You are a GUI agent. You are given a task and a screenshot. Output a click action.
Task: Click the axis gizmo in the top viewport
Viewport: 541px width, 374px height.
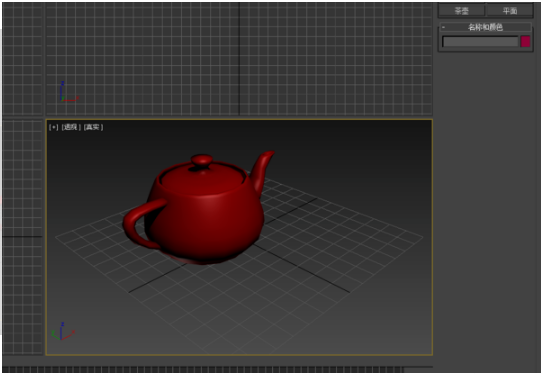click(x=69, y=92)
